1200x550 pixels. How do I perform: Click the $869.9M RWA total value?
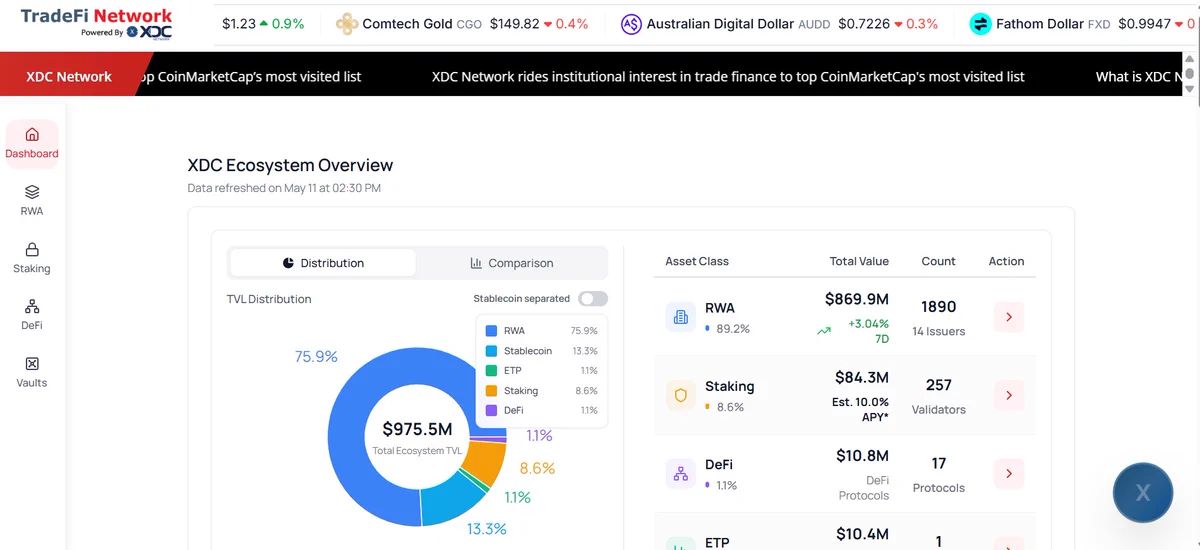pos(857,299)
